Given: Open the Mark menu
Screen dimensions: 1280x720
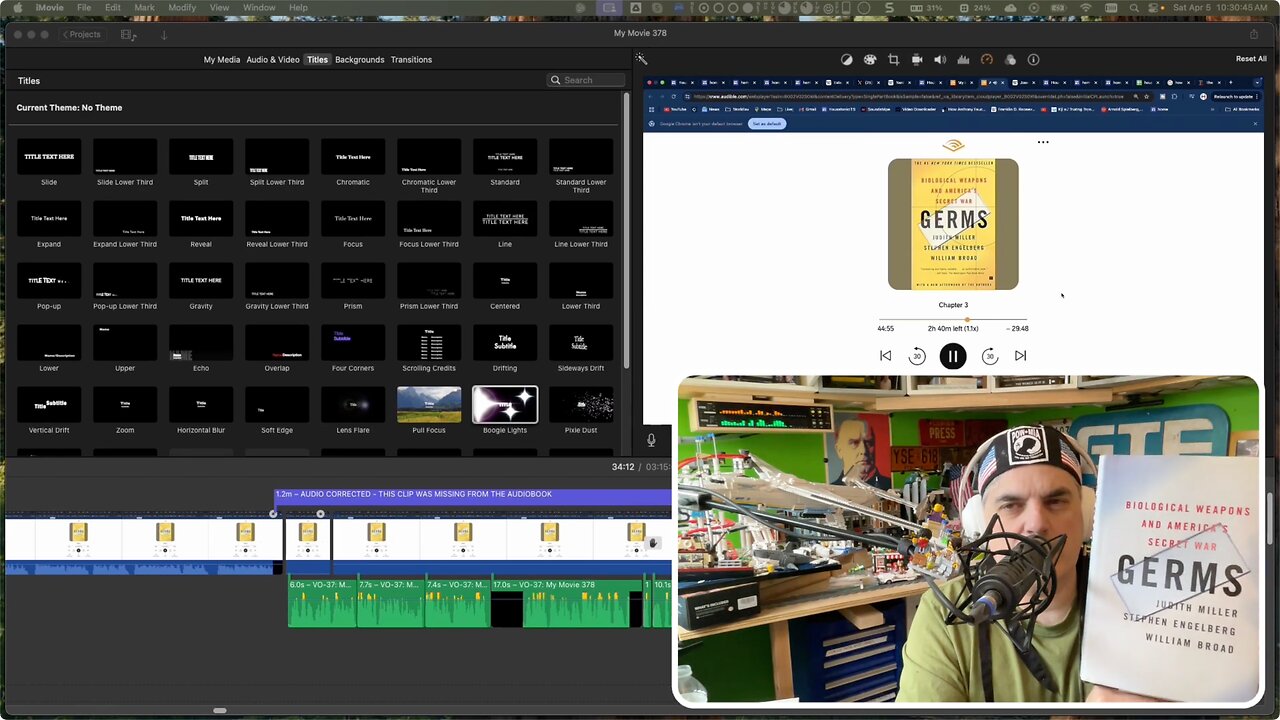Looking at the screenshot, I should [144, 8].
